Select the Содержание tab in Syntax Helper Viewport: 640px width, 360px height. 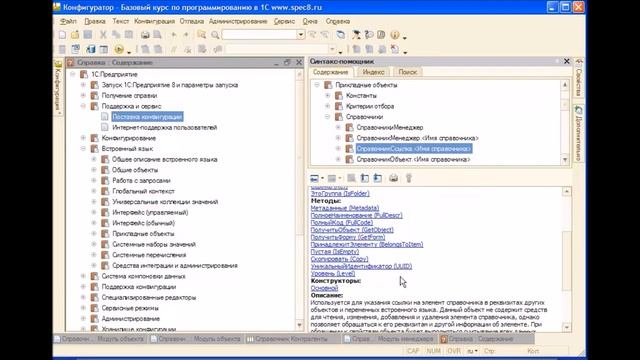point(331,72)
